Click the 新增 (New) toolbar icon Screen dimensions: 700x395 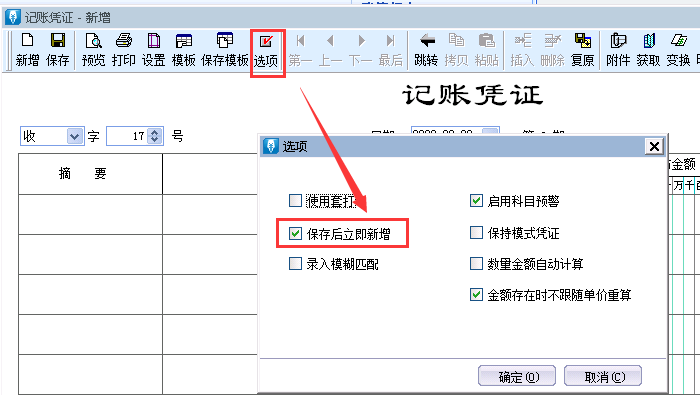click(x=27, y=50)
